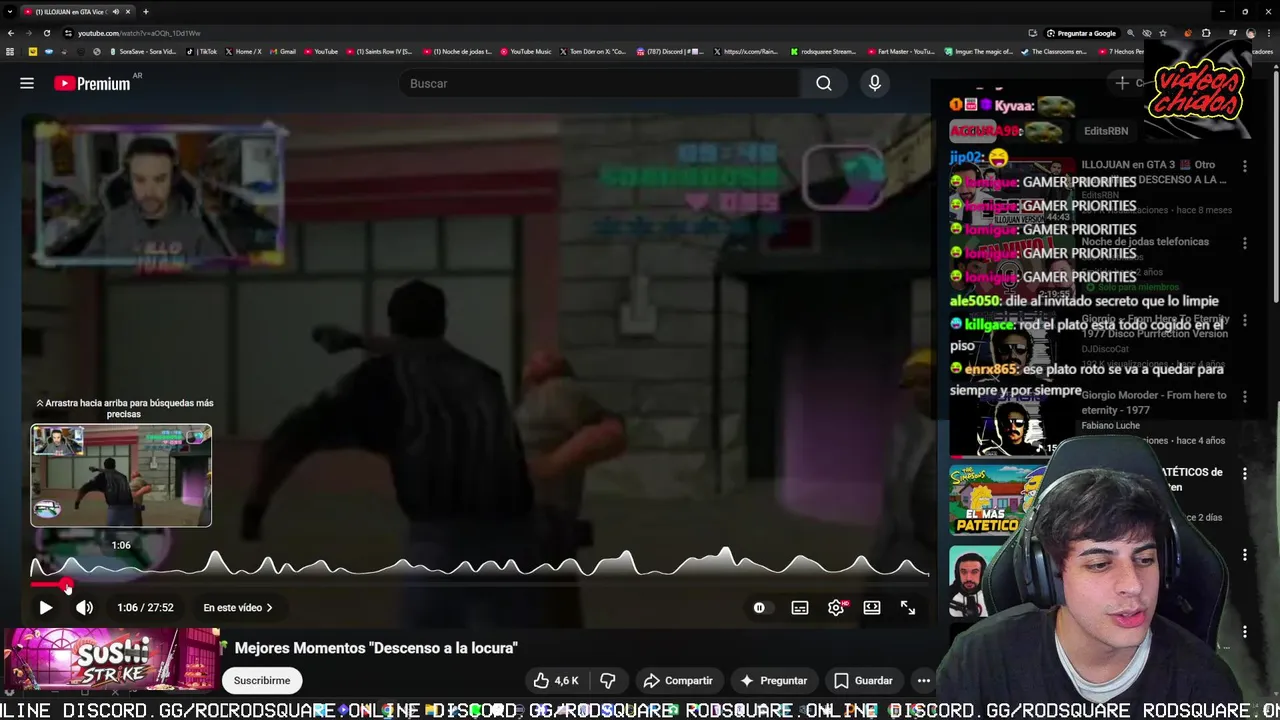Open options menu for 'ILLOJUAN en GTA 3' video
This screenshot has height=720, width=1280.
point(1245,166)
